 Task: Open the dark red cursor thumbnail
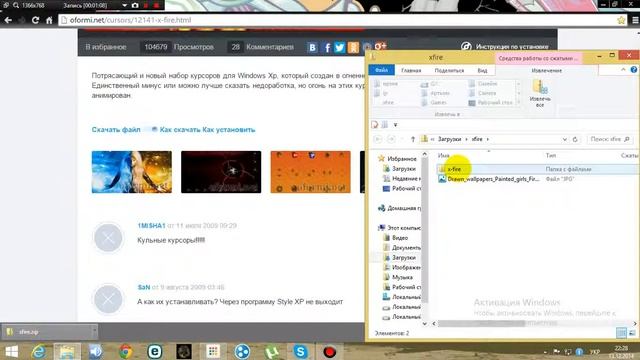pyautogui.click(x=221, y=172)
